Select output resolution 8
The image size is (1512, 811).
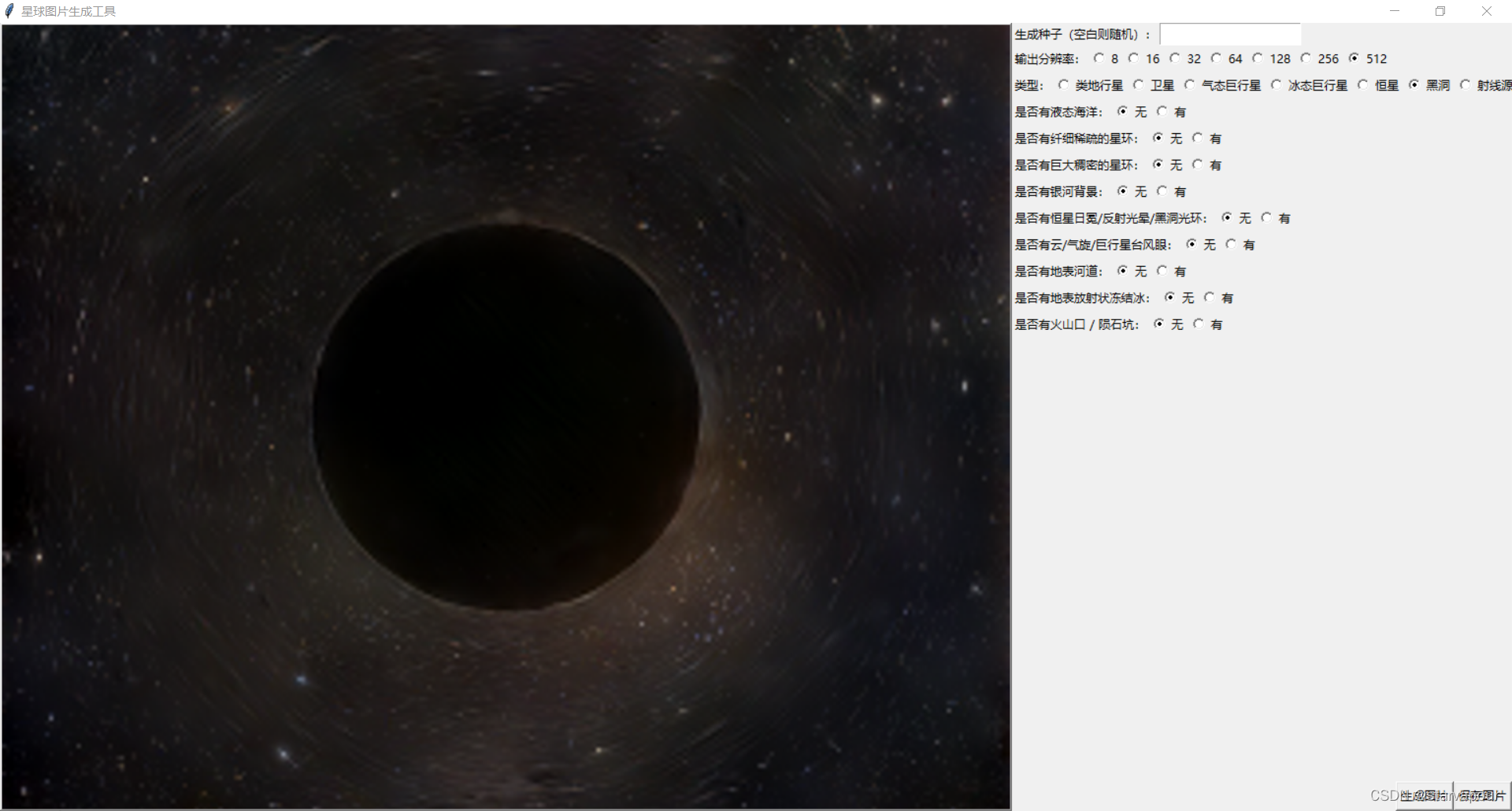coord(1099,58)
